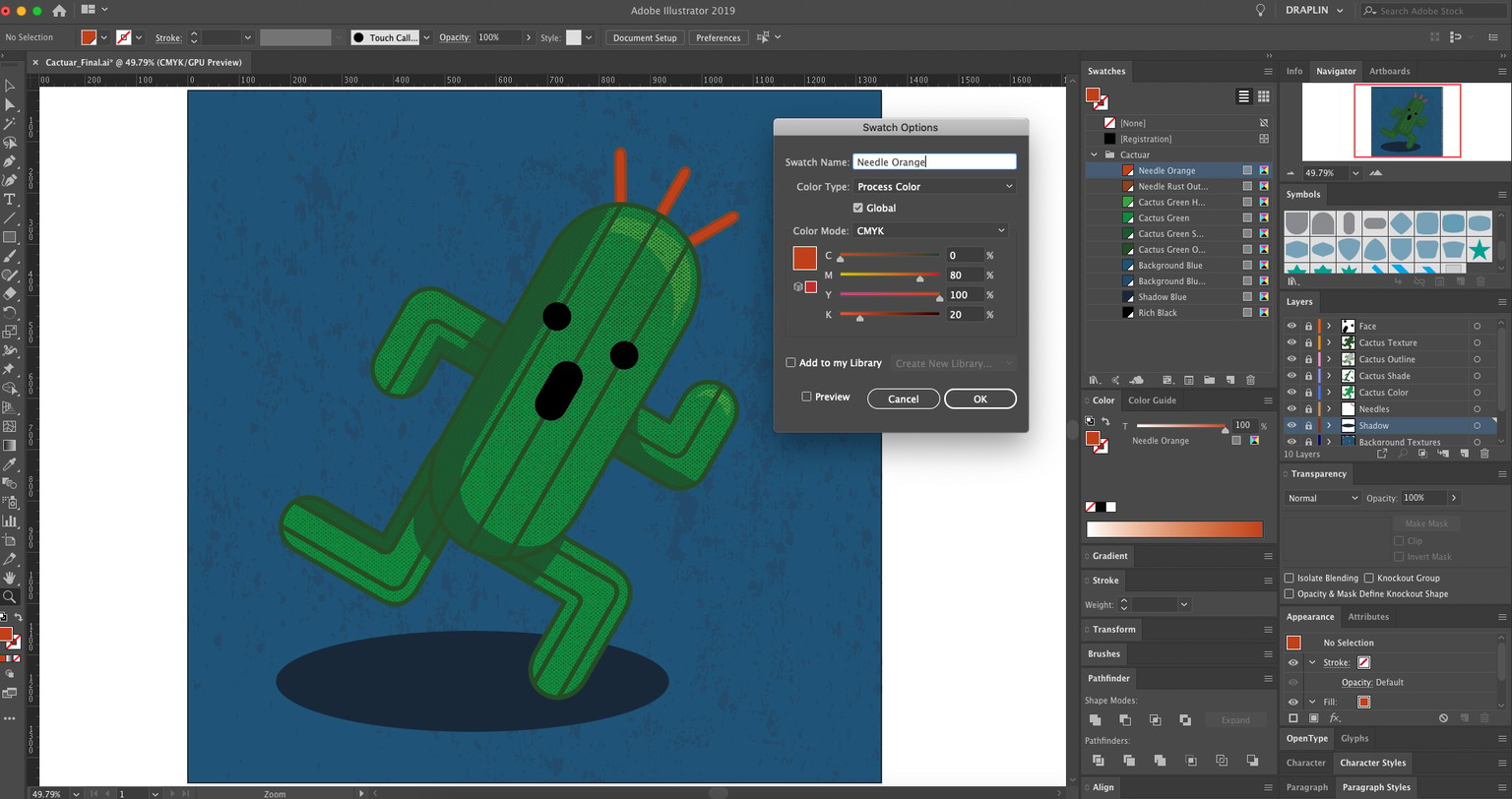Switch to the Color Guide tab
The height and width of the screenshot is (799, 1512).
coord(1152,400)
